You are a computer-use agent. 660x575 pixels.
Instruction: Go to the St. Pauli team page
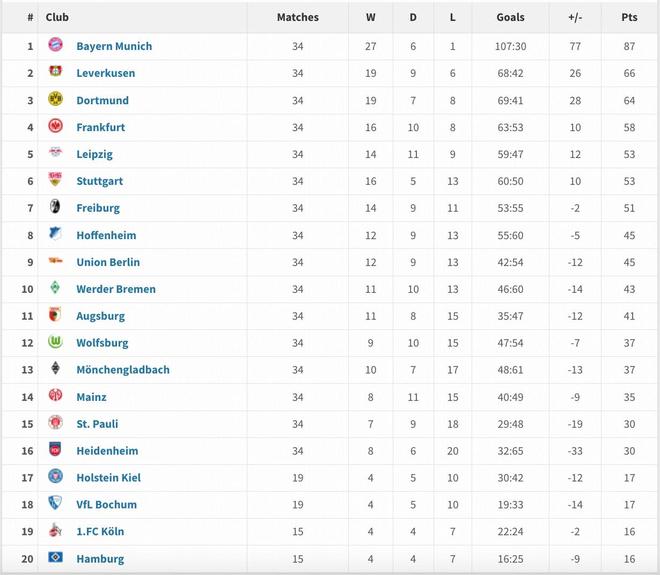[x=97, y=424]
